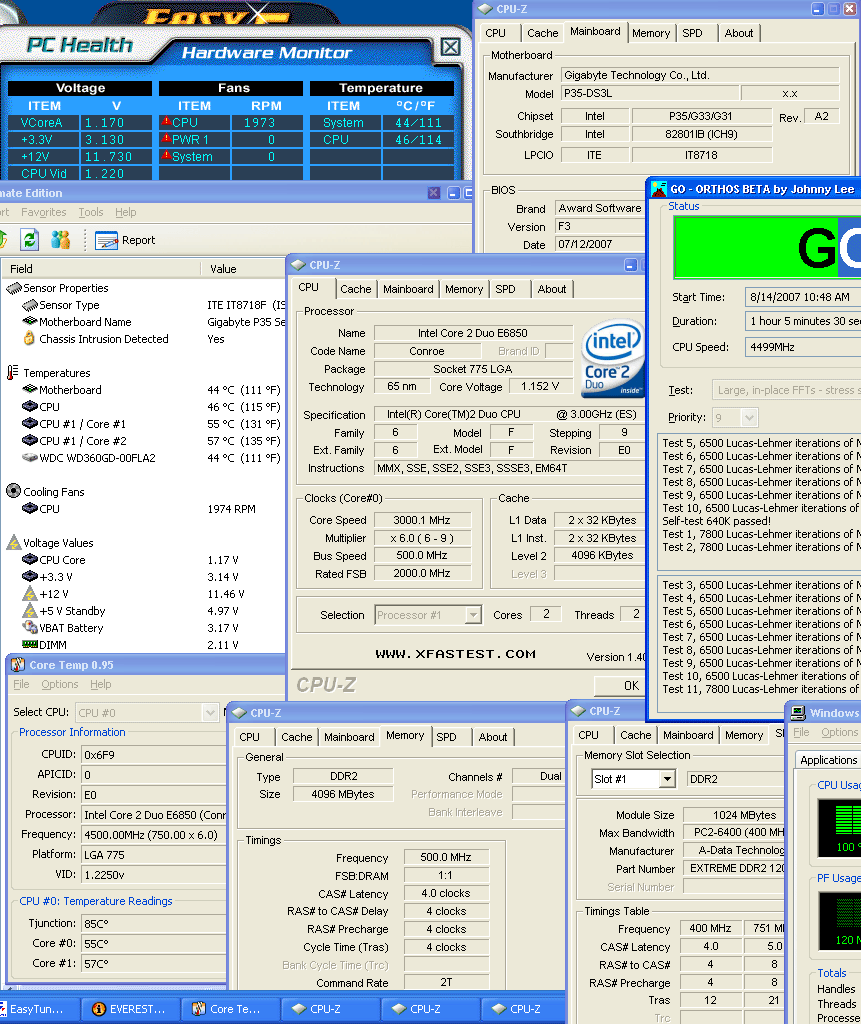The image size is (861, 1024).
Task: Open the Tools menu in EVEREST
Action: tap(91, 212)
